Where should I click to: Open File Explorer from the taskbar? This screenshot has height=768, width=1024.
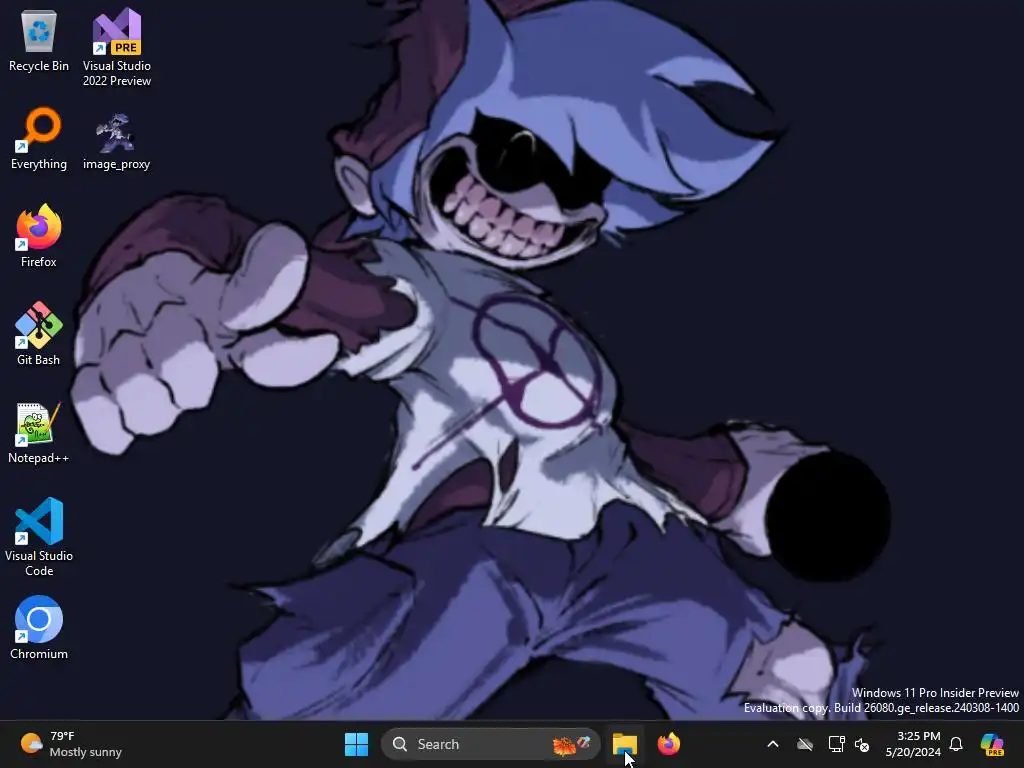pos(625,744)
